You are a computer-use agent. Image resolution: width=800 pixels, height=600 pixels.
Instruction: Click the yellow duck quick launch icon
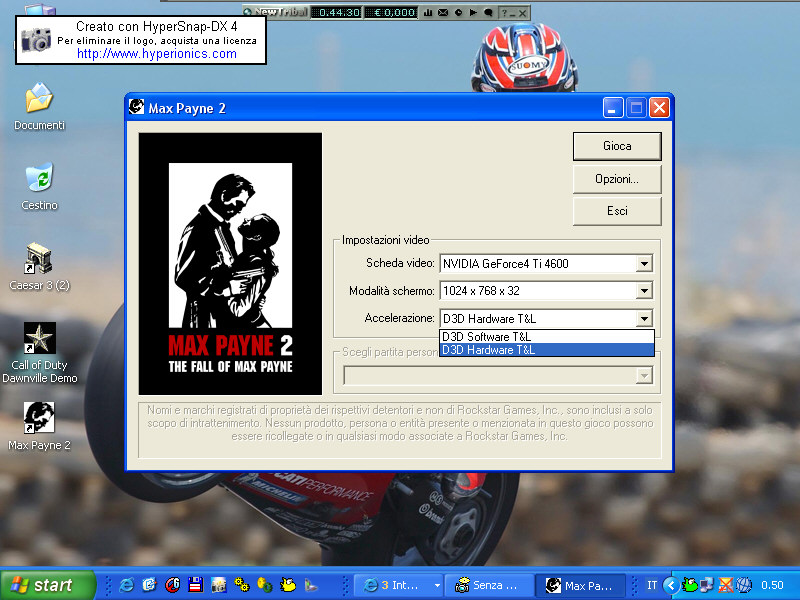(288, 585)
